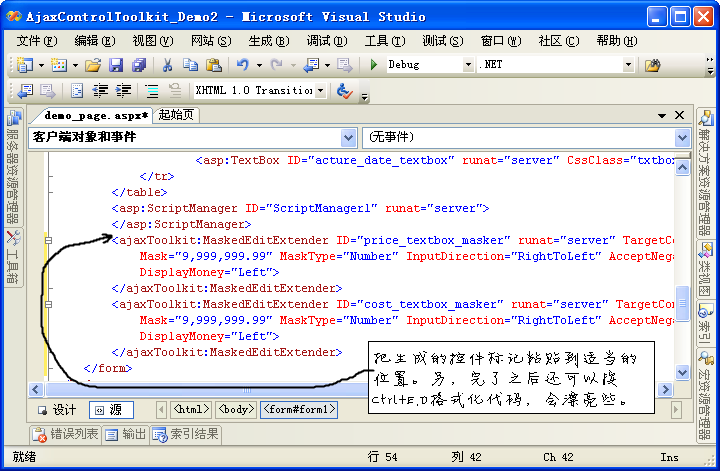
Task: Expand the (无事件) events dropdown
Action: pos(682,137)
